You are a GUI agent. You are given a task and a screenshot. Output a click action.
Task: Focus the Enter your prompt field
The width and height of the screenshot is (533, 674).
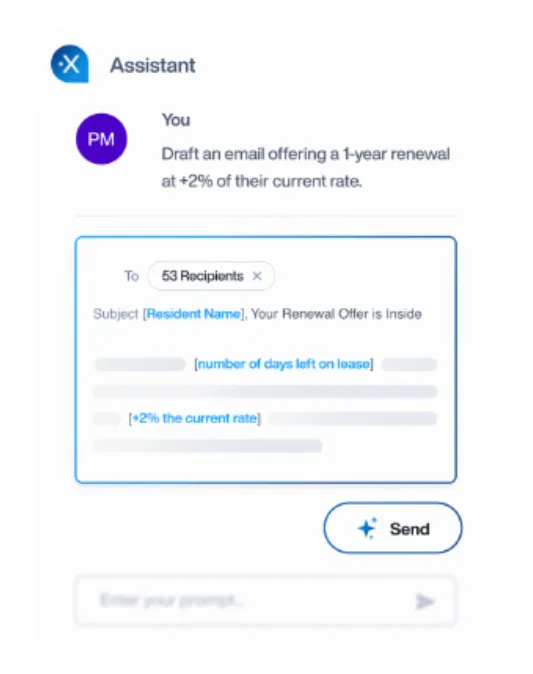pos(265,600)
